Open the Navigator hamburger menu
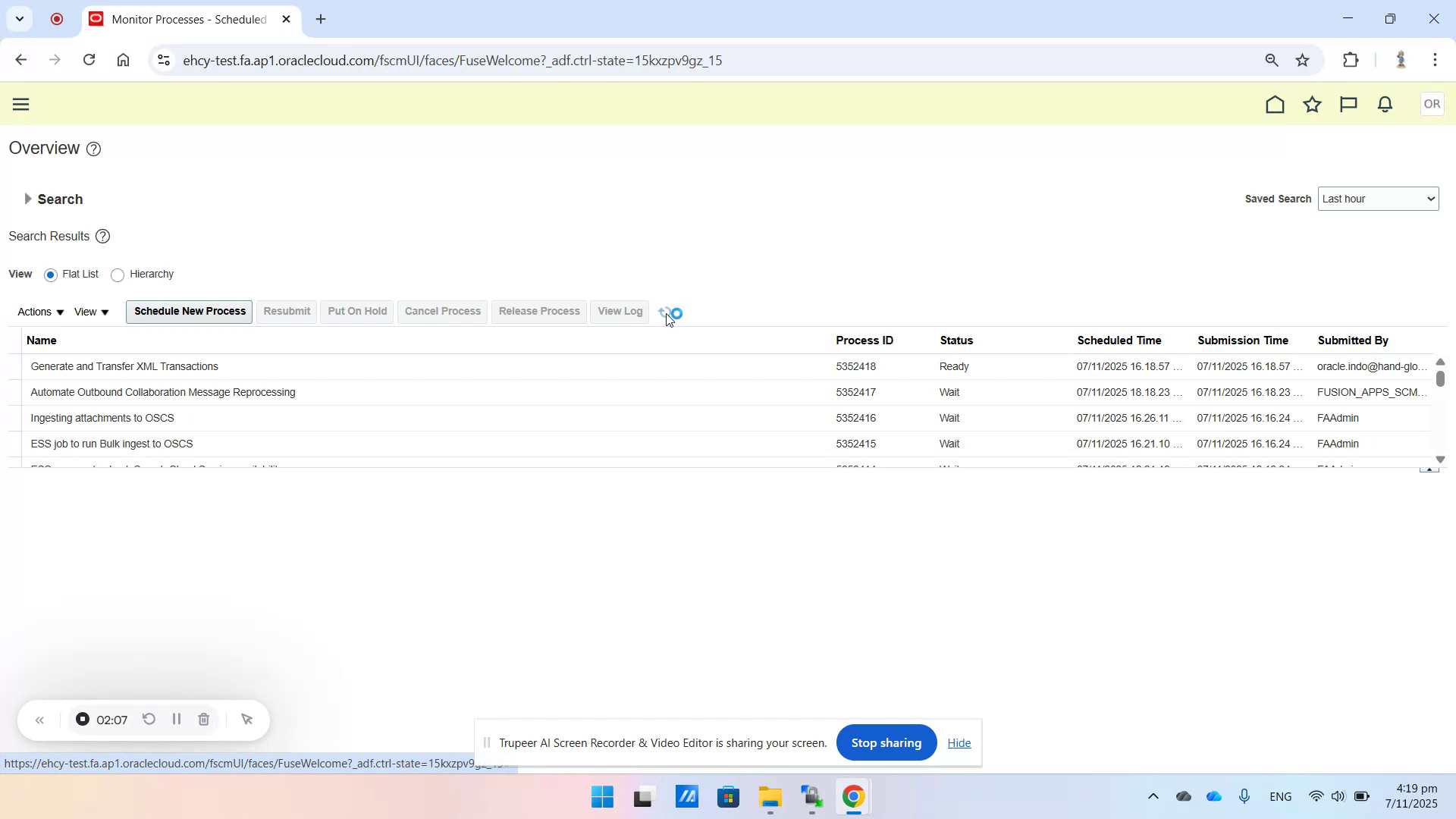This screenshot has height=819, width=1456. (20, 104)
